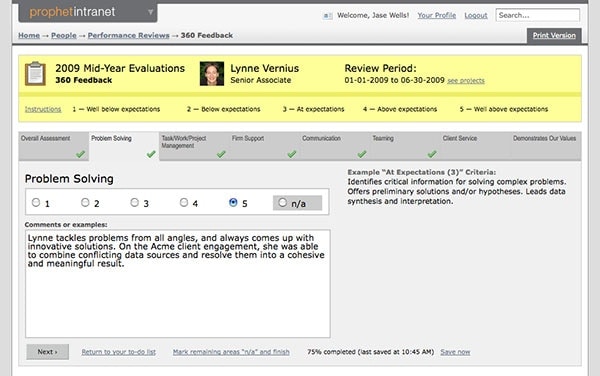
Task: Open the Print Version button
Action: pos(554,36)
